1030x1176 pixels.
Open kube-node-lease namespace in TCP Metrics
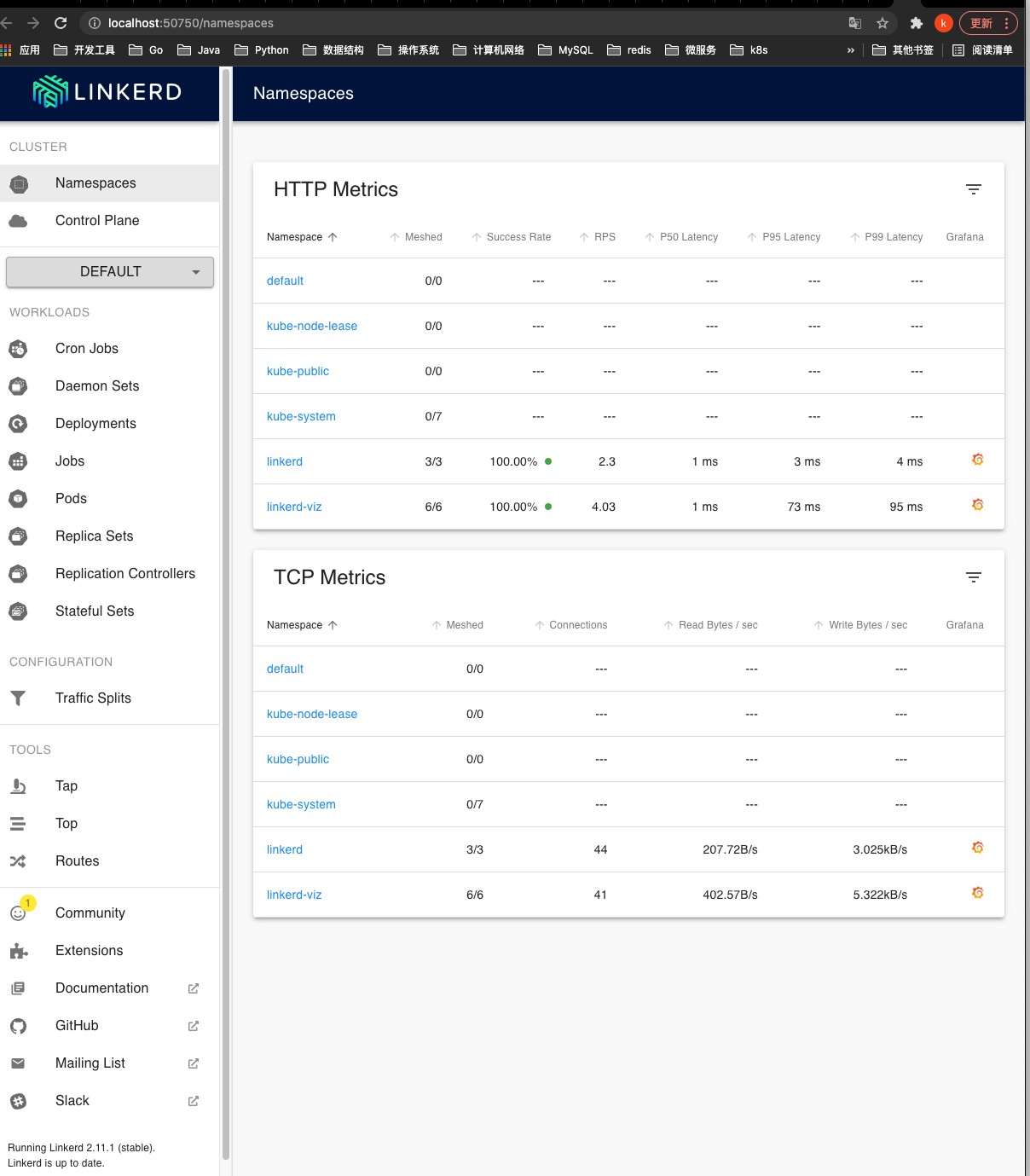(x=312, y=714)
